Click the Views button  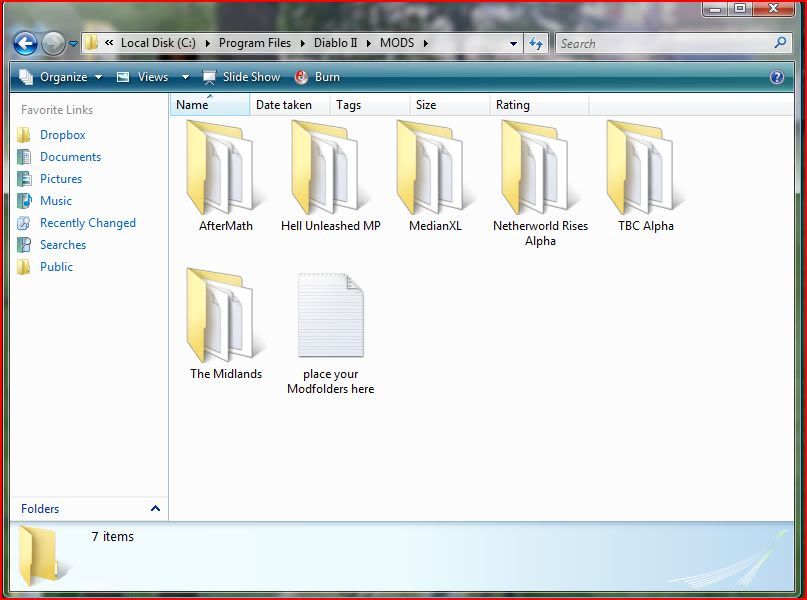pyautogui.click(x=143, y=77)
